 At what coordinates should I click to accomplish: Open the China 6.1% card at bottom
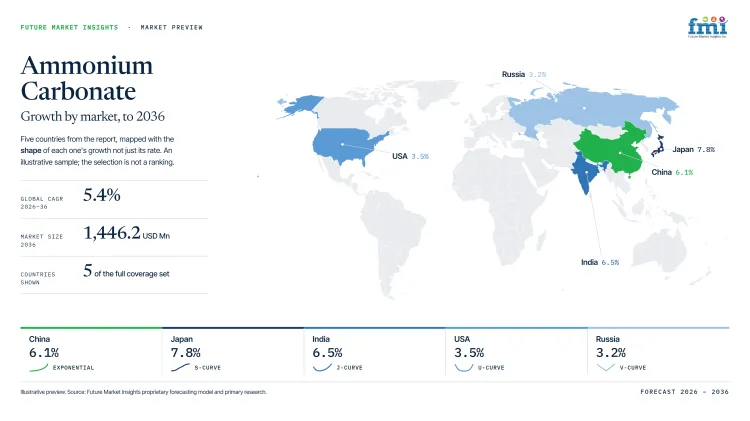click(x=91, y=353)
